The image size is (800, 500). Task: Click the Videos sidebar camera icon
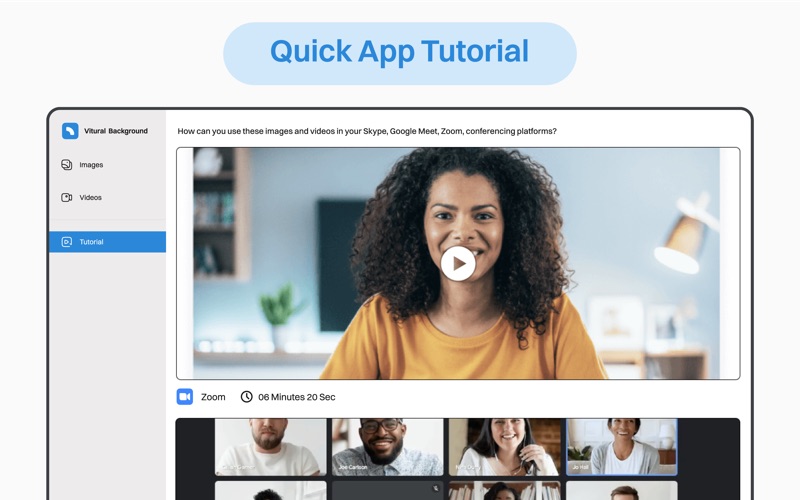pos(67,197)
